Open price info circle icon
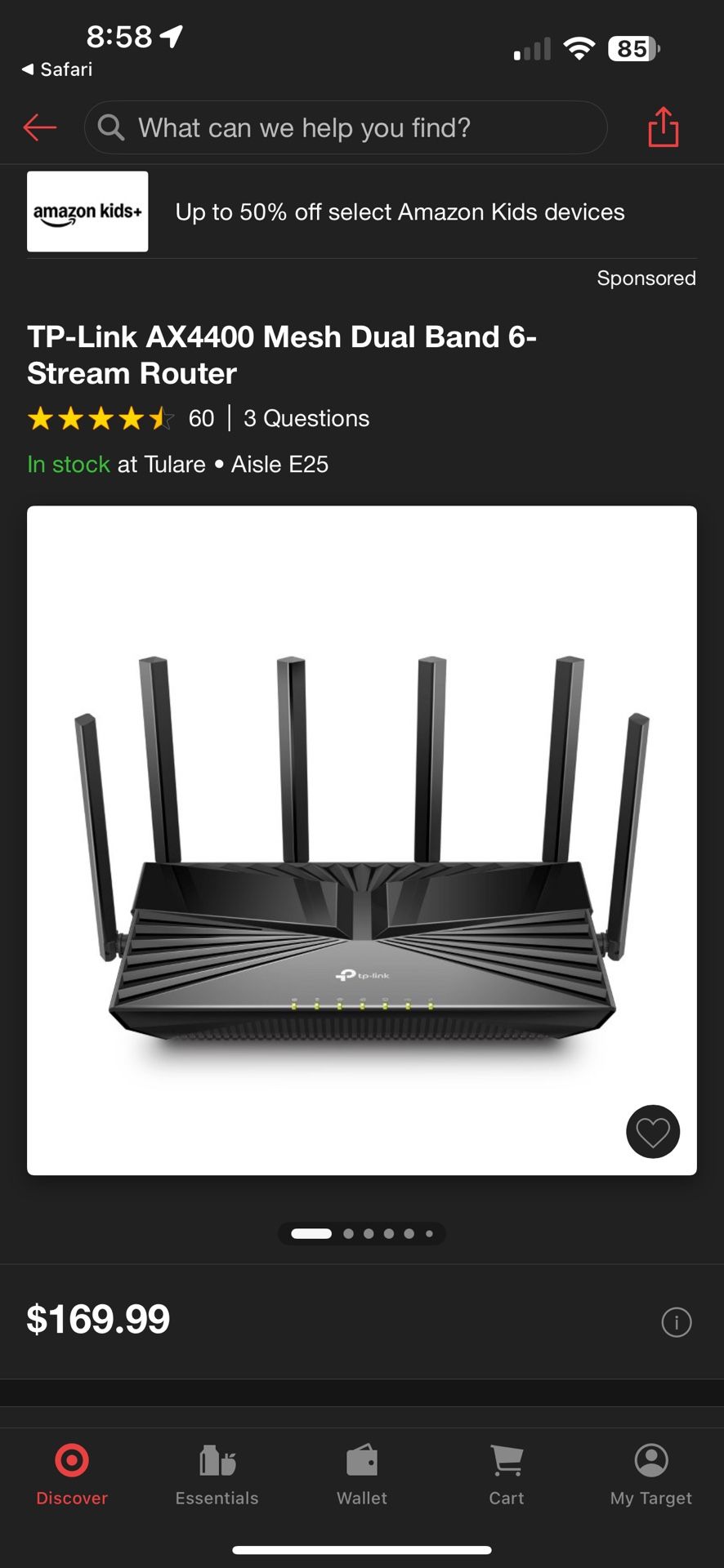Viewport: 724px width, 1568px height. [677, 1322]
